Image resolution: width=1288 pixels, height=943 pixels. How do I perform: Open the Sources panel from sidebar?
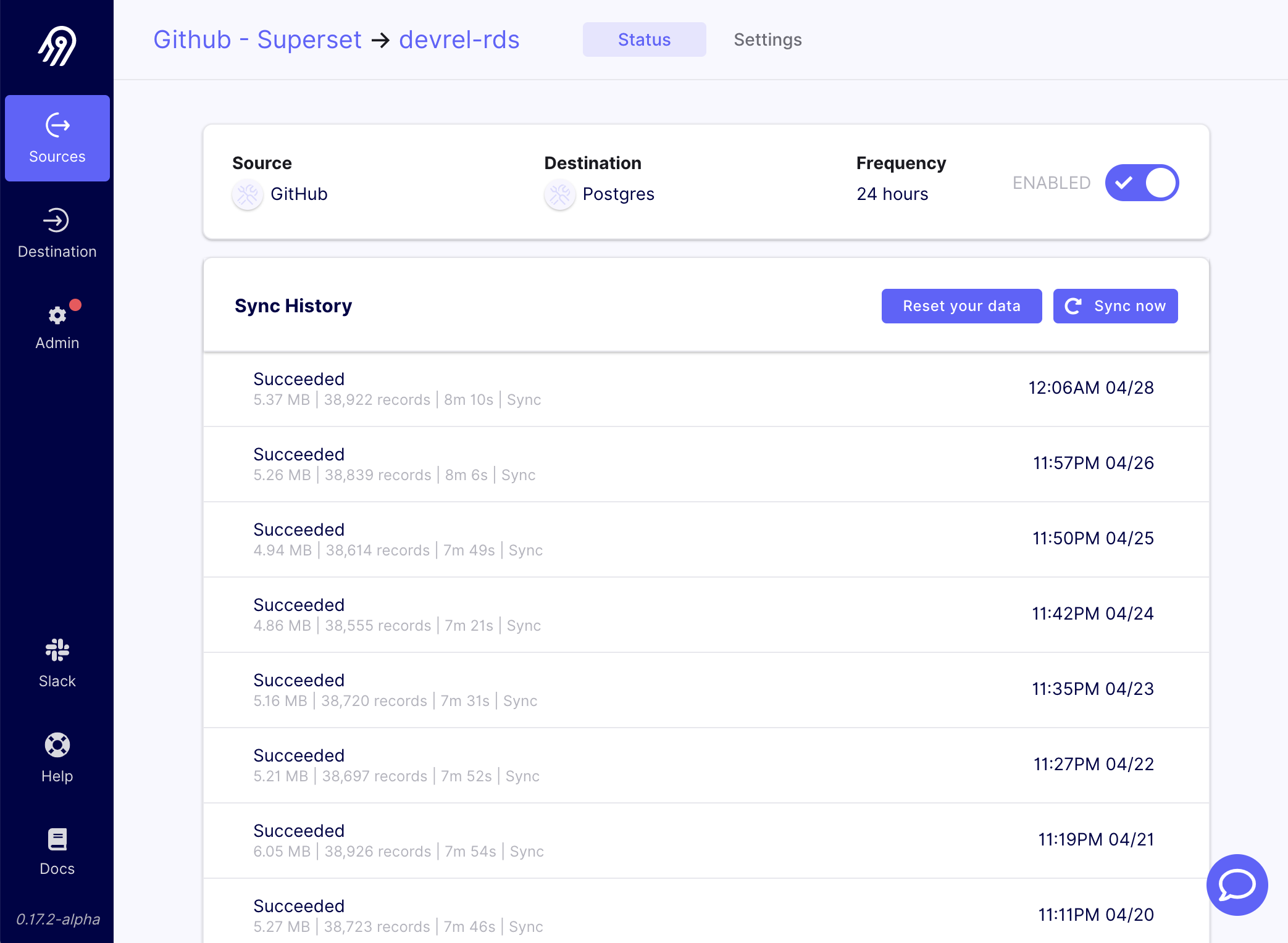(x=57, y=138)
